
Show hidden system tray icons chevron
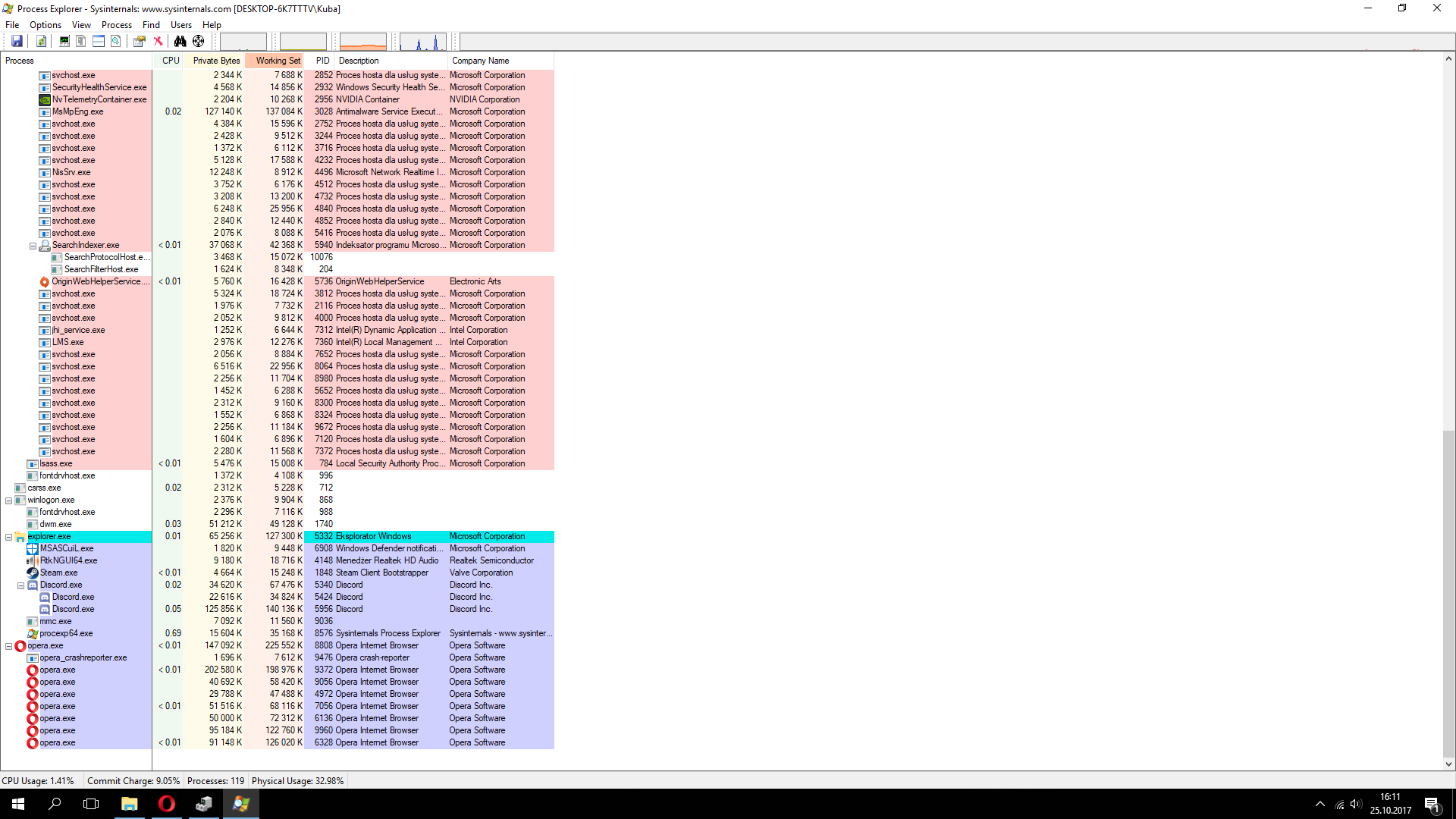click(1320, 804)
